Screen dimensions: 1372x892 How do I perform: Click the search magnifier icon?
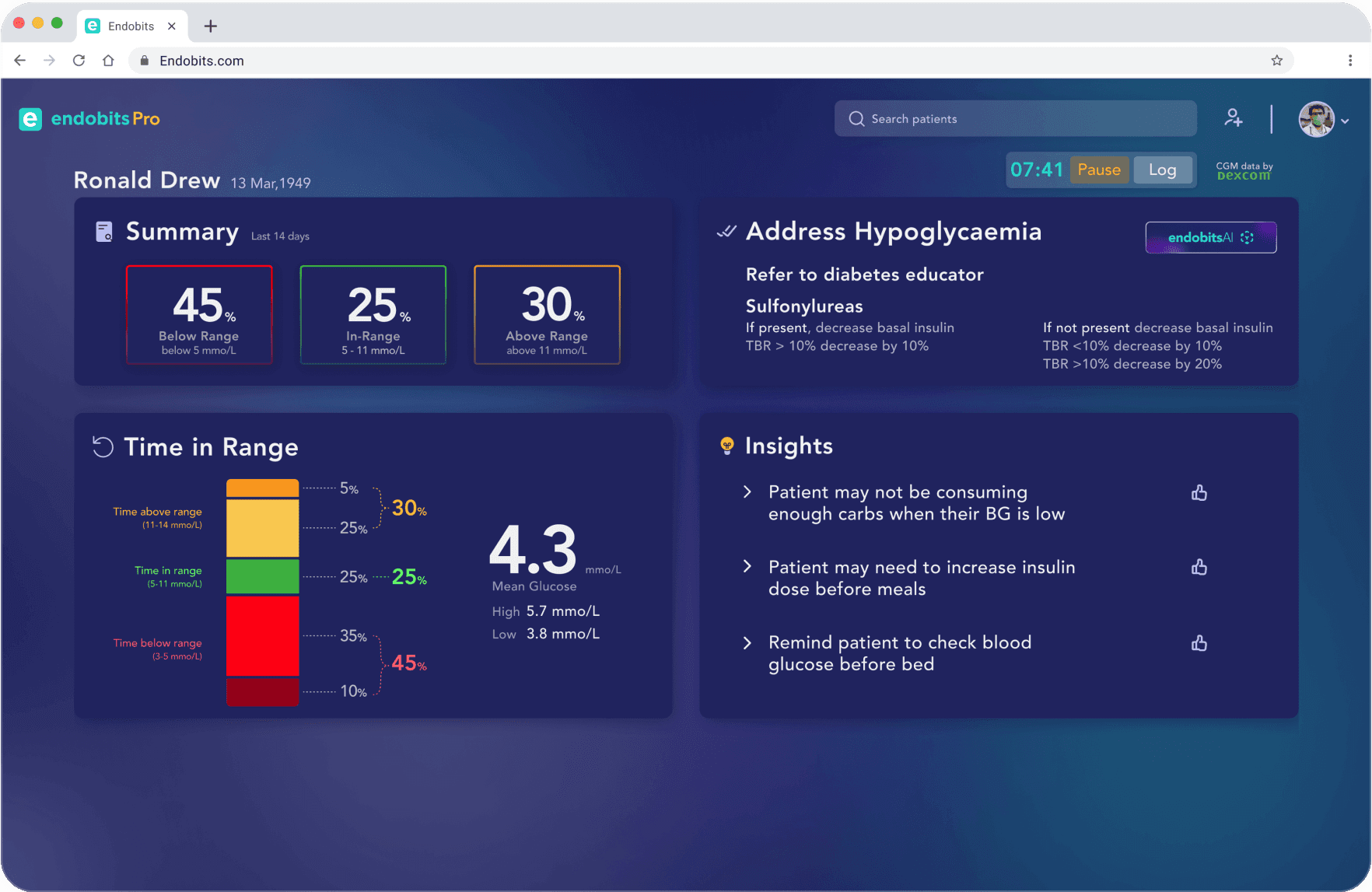pyautogui.click(x=856, y=118)
